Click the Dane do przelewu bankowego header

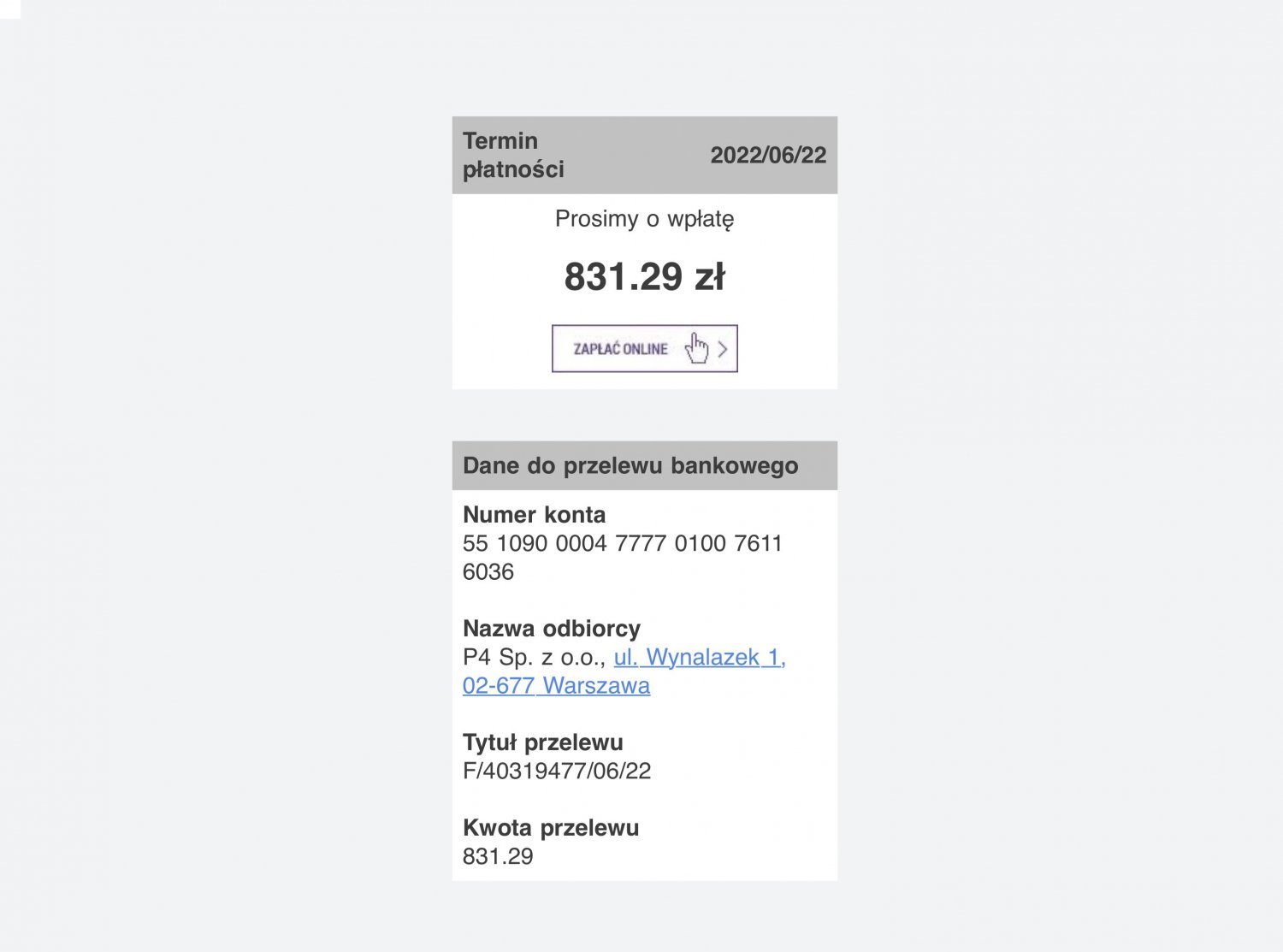[x=630, y=465]
